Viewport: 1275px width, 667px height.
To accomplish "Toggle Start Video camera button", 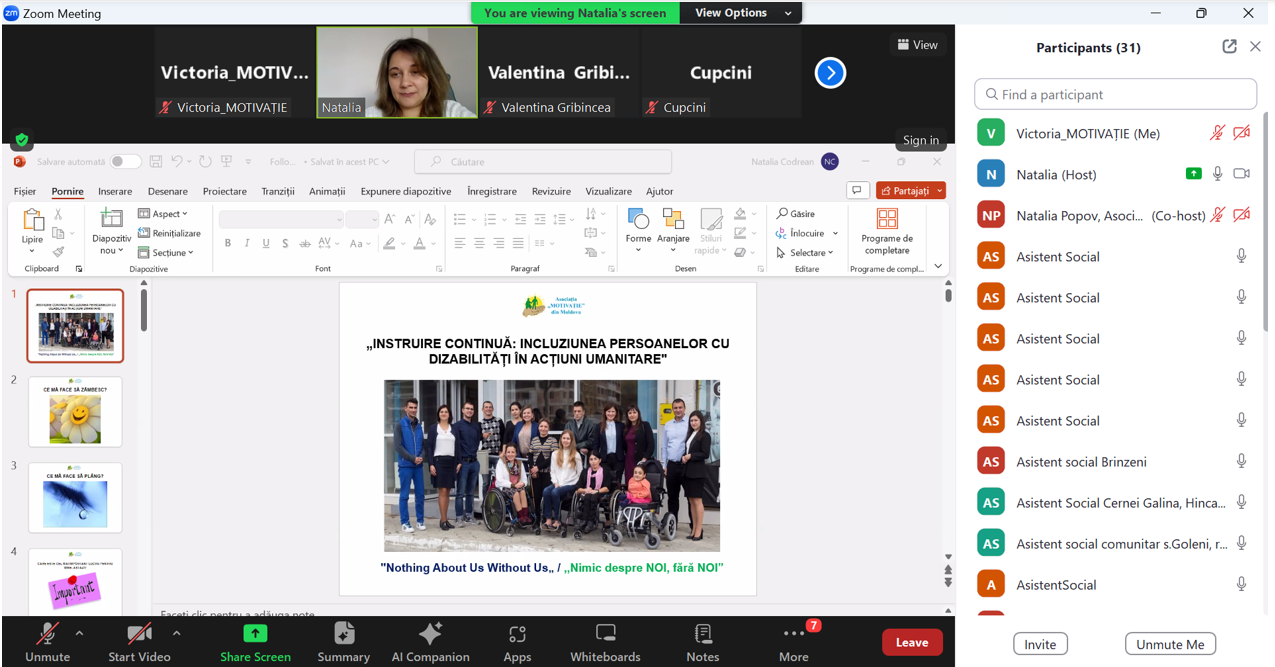I will [x=139, y=641].
